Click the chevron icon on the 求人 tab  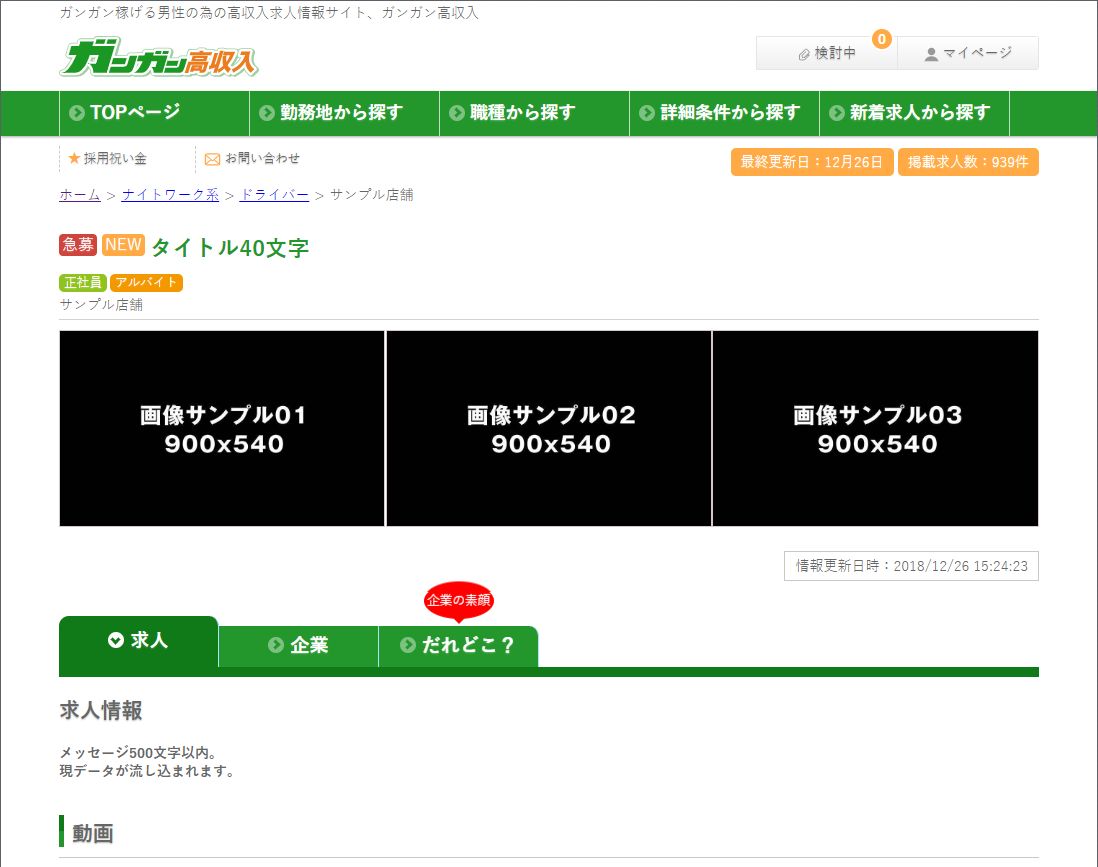pos(116,640)
